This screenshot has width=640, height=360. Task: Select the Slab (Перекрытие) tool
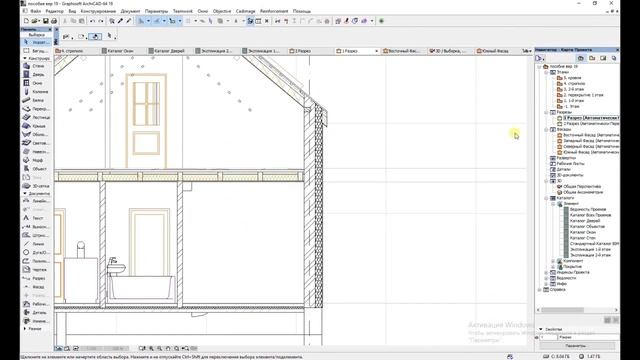pyautogui.click(x=36, y=109)
